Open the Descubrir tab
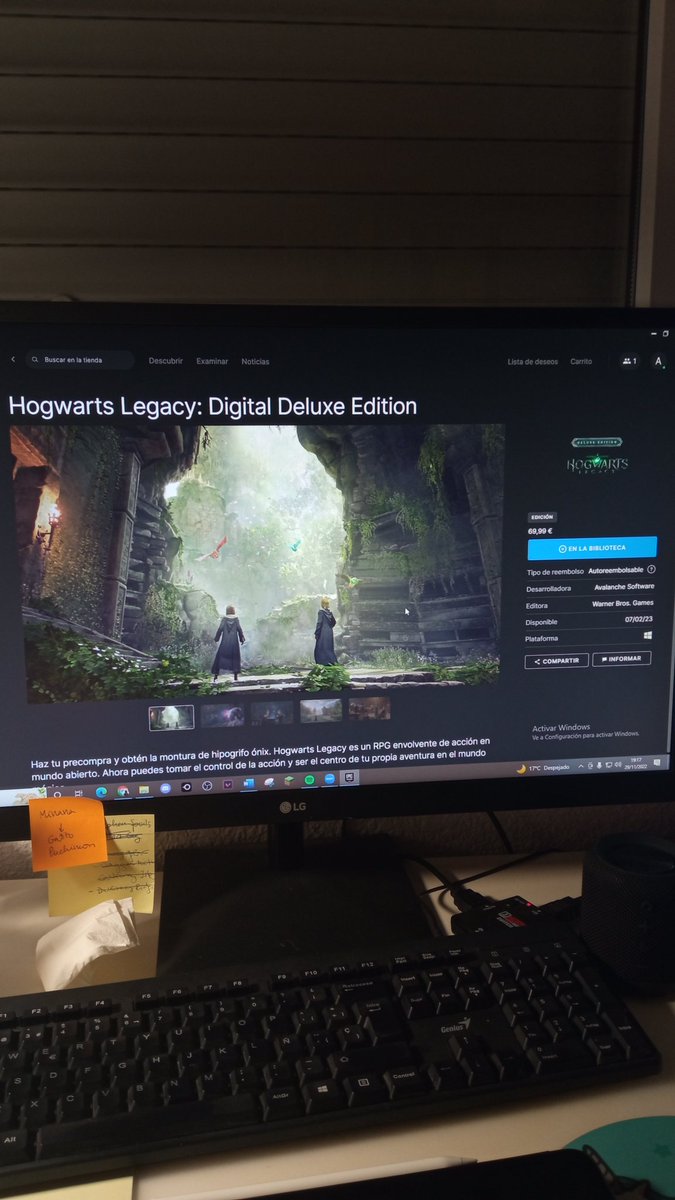 166,361
